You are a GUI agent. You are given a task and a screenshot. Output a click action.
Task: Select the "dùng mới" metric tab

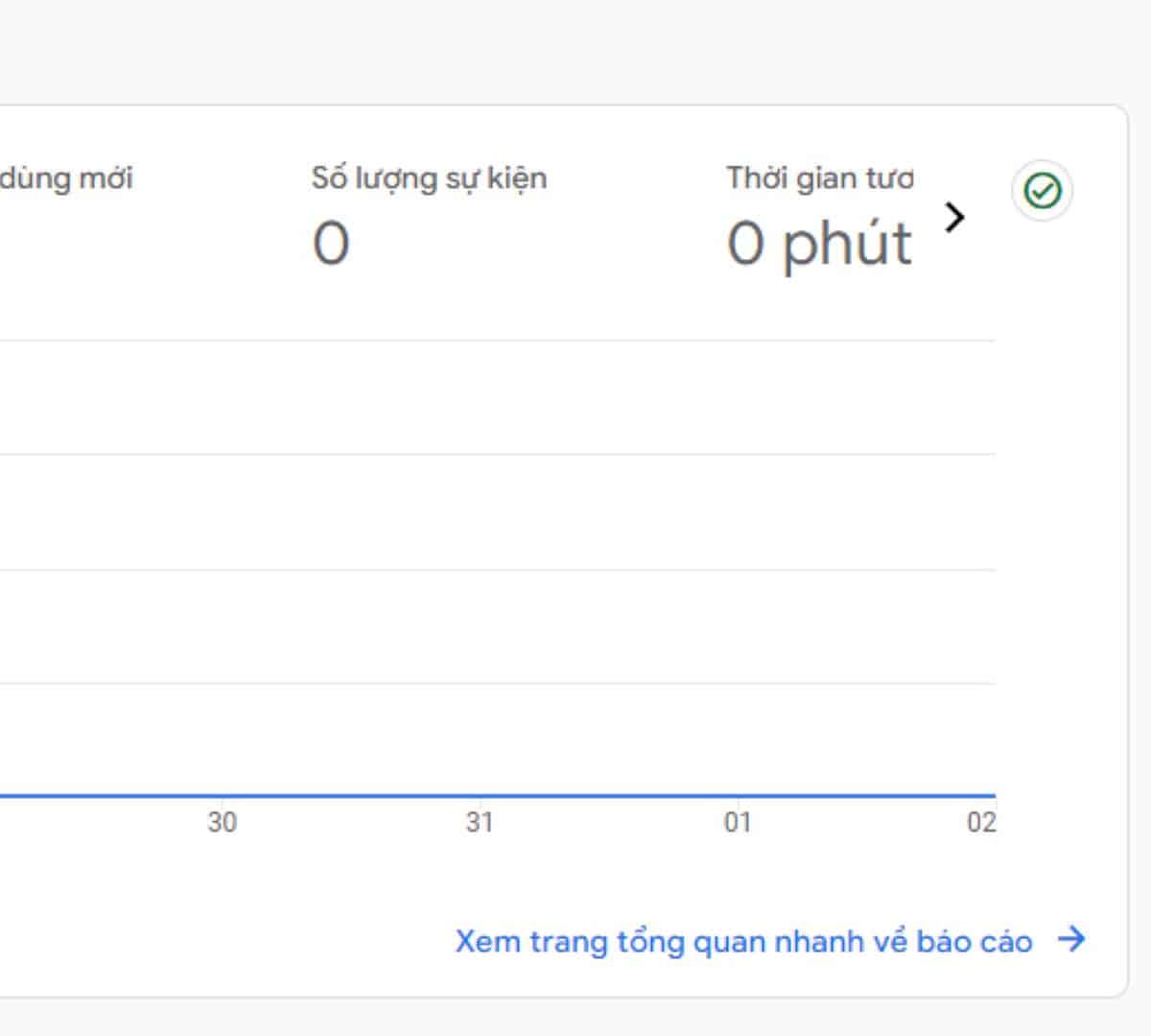(x=65, y=178)
